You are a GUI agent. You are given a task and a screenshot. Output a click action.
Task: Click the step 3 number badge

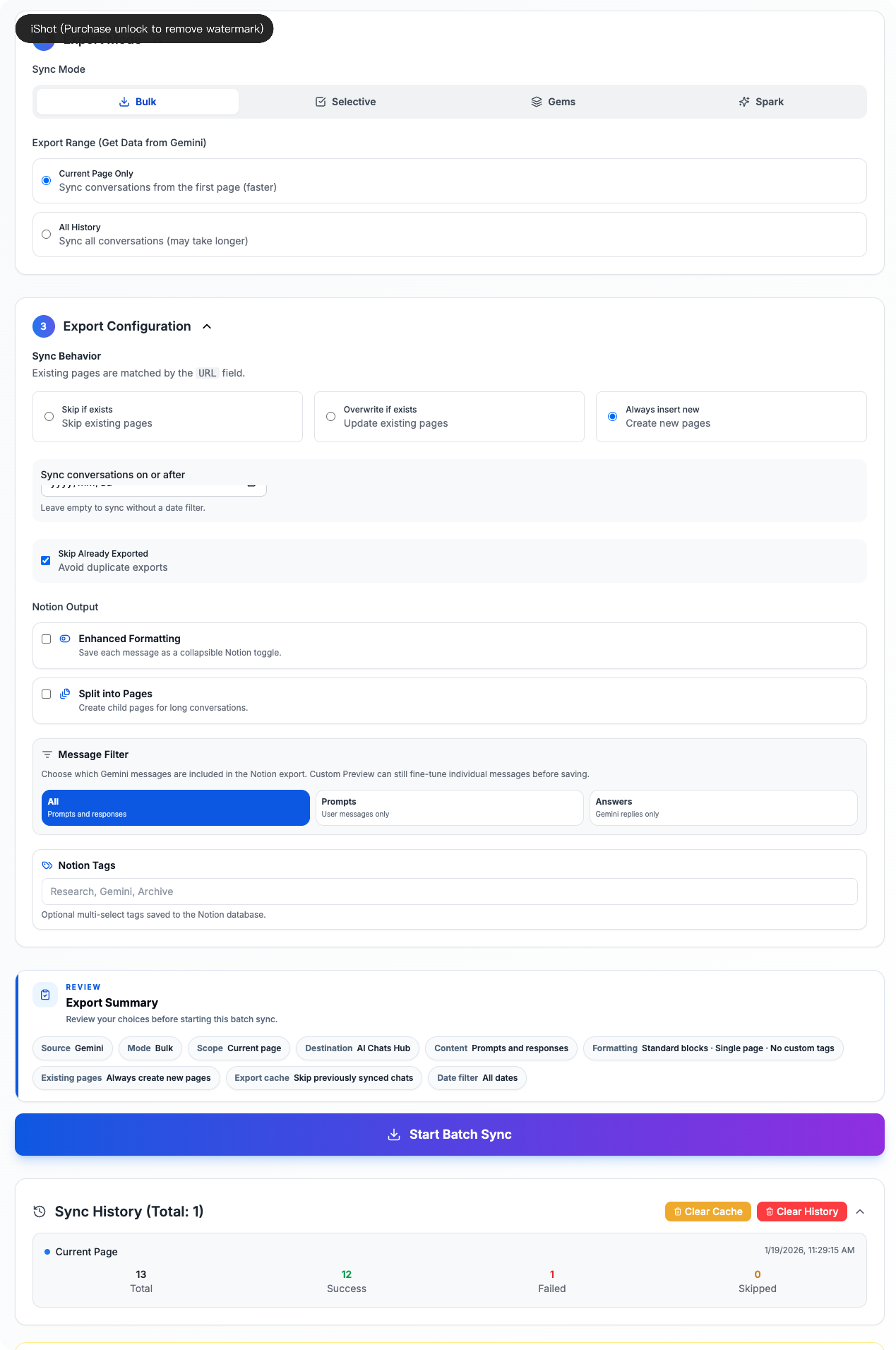tap(44, 326)
